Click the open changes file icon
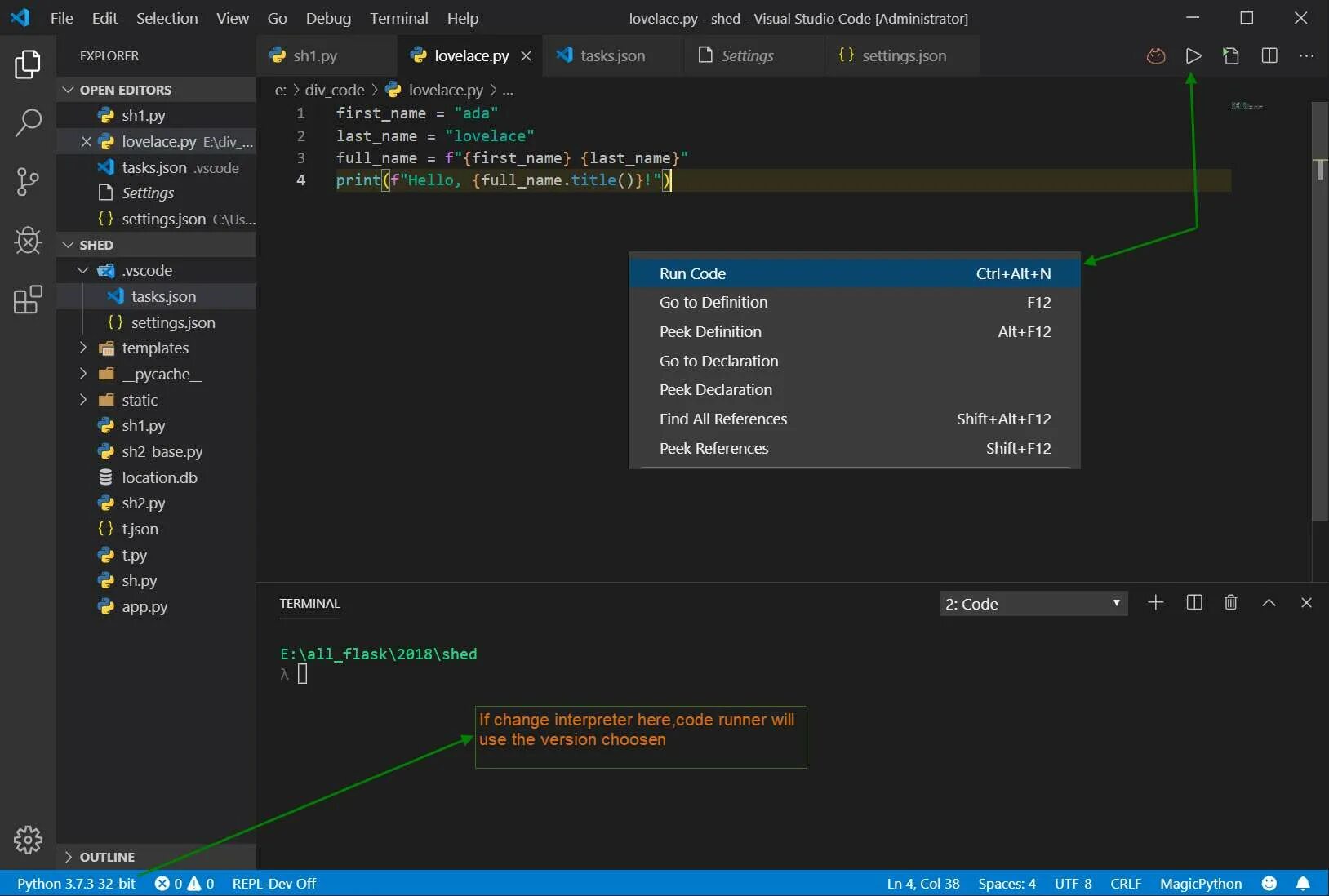1329x896 pixels. (x=1231, y=55)
